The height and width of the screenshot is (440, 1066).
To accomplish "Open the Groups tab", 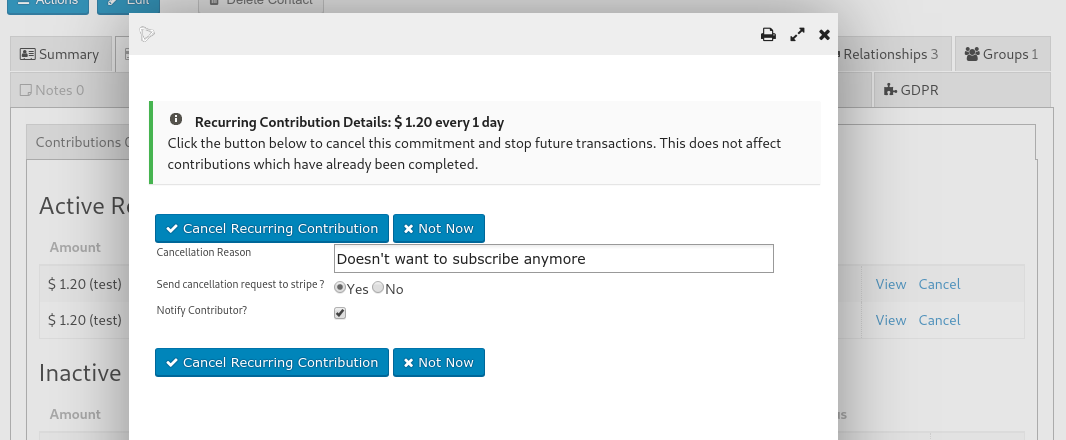I will 1001,54.
